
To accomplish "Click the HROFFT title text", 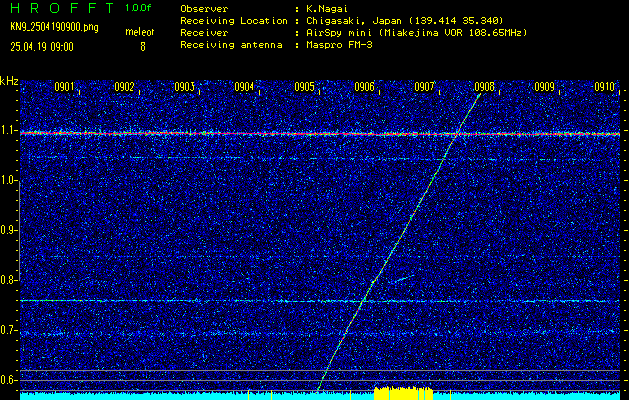I will [x=62, y=8].
